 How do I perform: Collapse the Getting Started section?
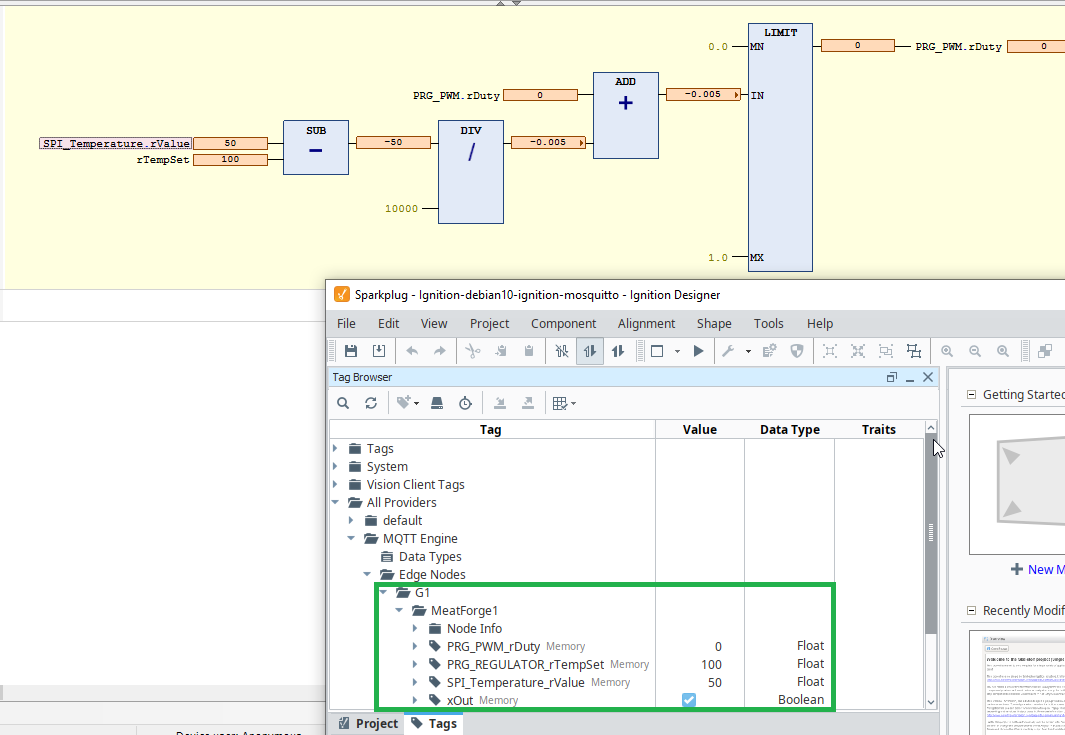tap(970, 395)
